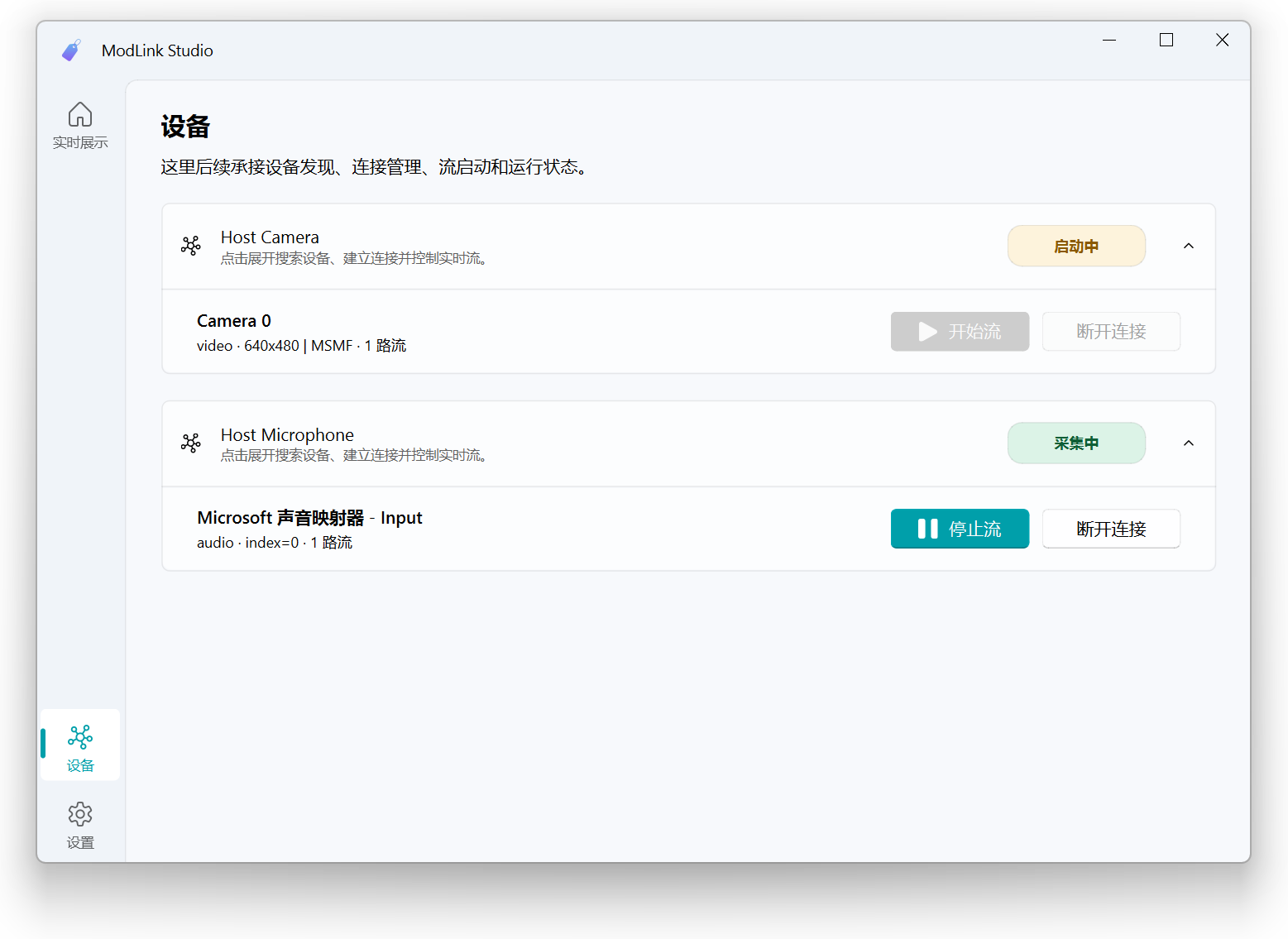The width and height of the screenshot is (1288, 939).
Task: Click the Host Camera title
Action: pos(270,237)
